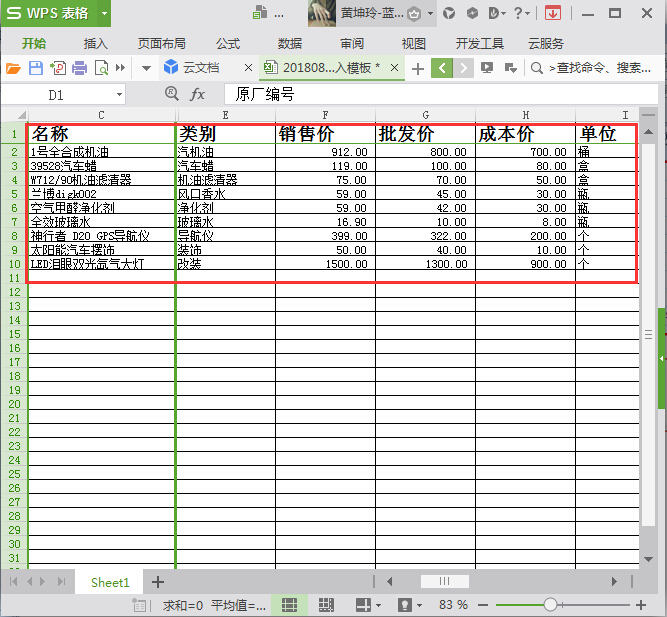Click the 销售价 header cell
Screen dimensions: 667x617
(325, 134)
